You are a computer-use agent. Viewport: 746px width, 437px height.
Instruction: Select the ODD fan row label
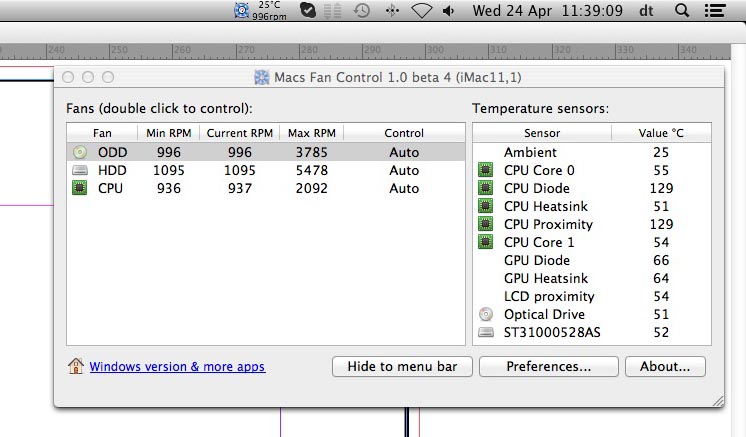112,152
